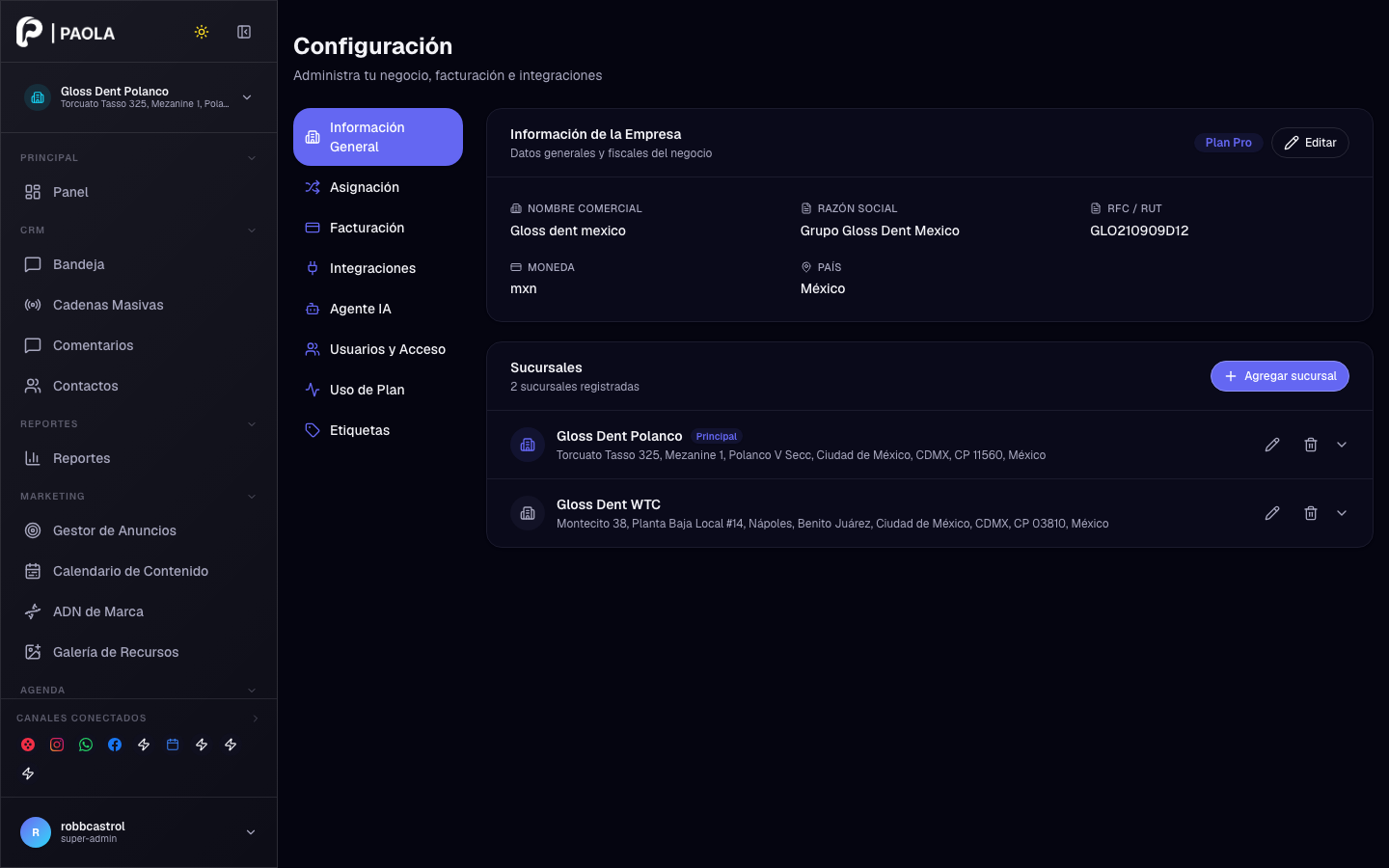The height and width of the screenshot is (868, 1389).
Task: Expand the Gloss Dent Polanco branch details
Action: (1342, 445)
